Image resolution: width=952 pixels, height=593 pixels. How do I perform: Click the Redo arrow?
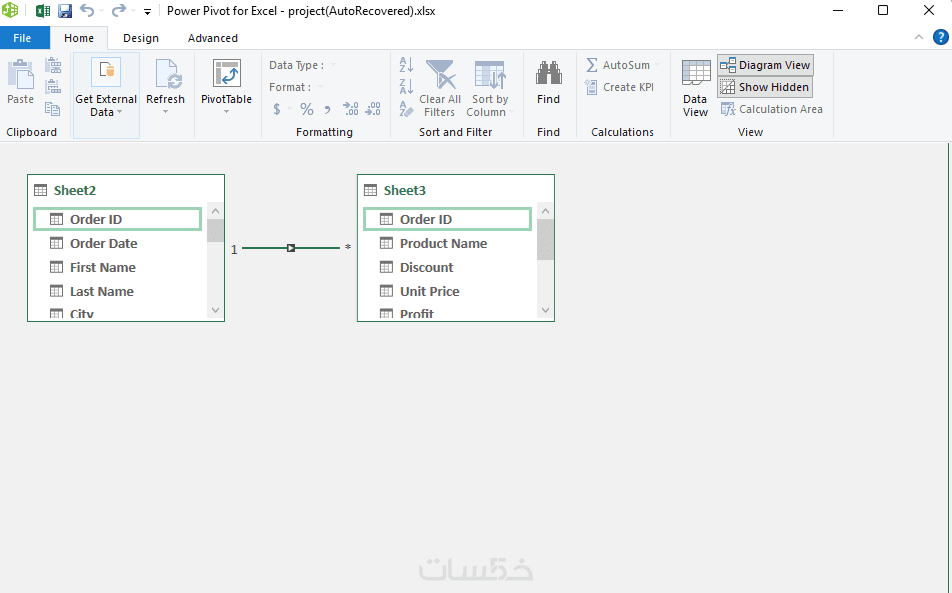[x=118, y=10]
